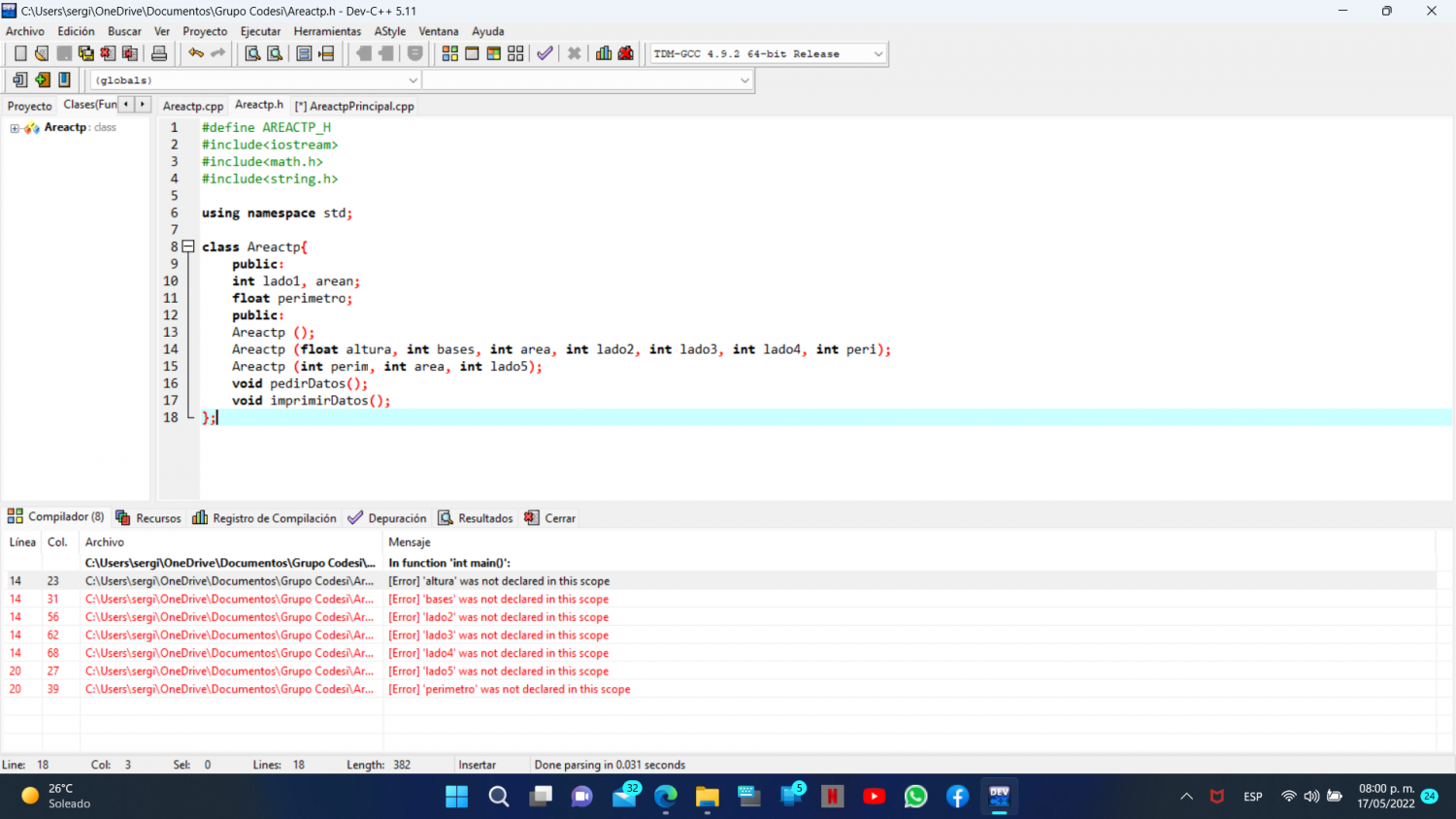Open the Ayuda menu
1456x819 pixels.
click(488, 31)
